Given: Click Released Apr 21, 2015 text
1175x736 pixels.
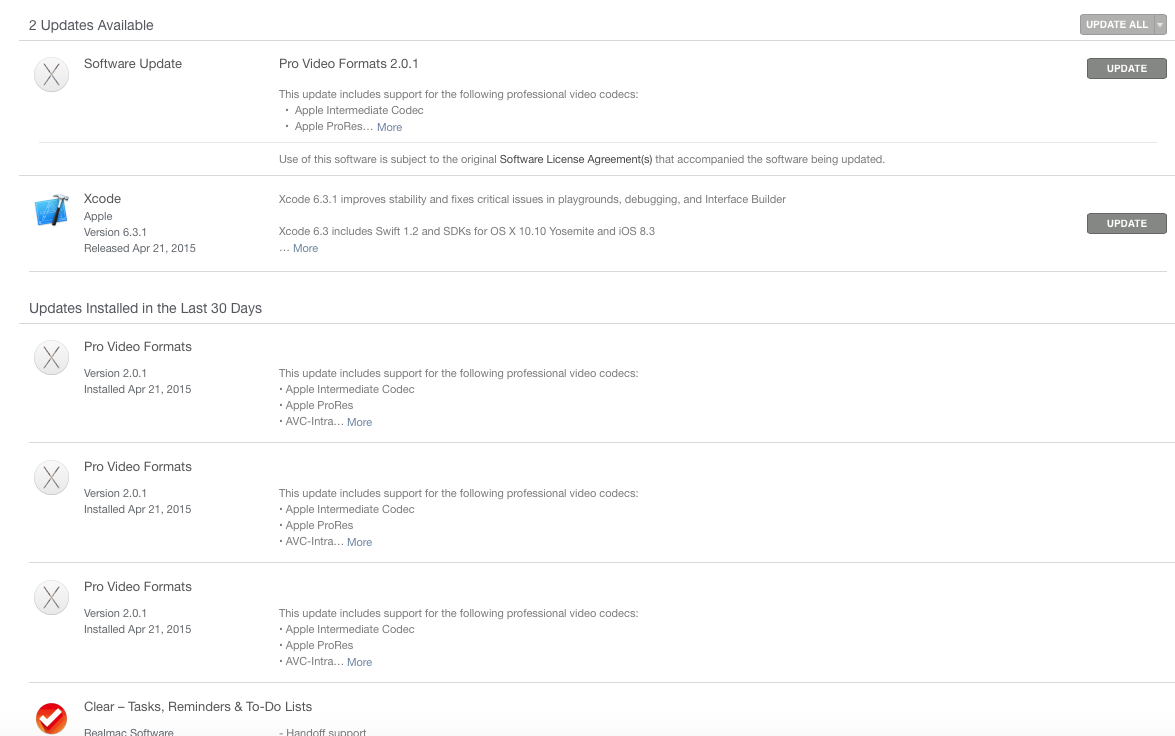Looking at the screenshot, I should pos(139,248).
